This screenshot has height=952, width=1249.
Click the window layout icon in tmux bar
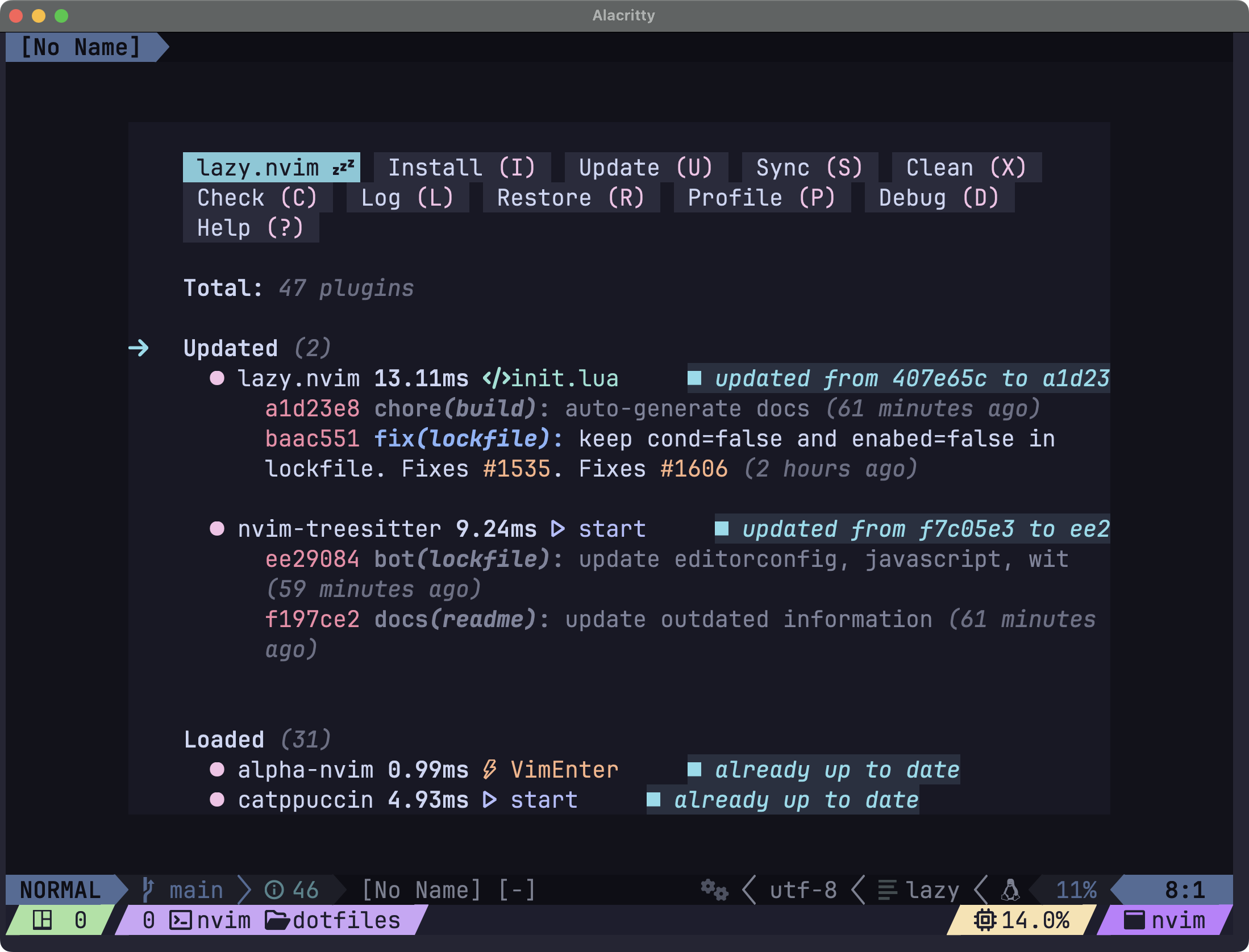(x=42, y=920)
